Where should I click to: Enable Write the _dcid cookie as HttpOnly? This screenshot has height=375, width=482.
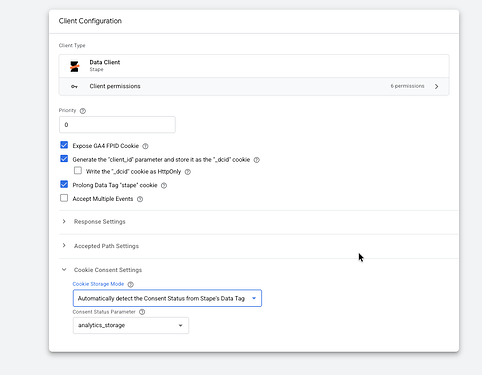[x=78, y=171]
